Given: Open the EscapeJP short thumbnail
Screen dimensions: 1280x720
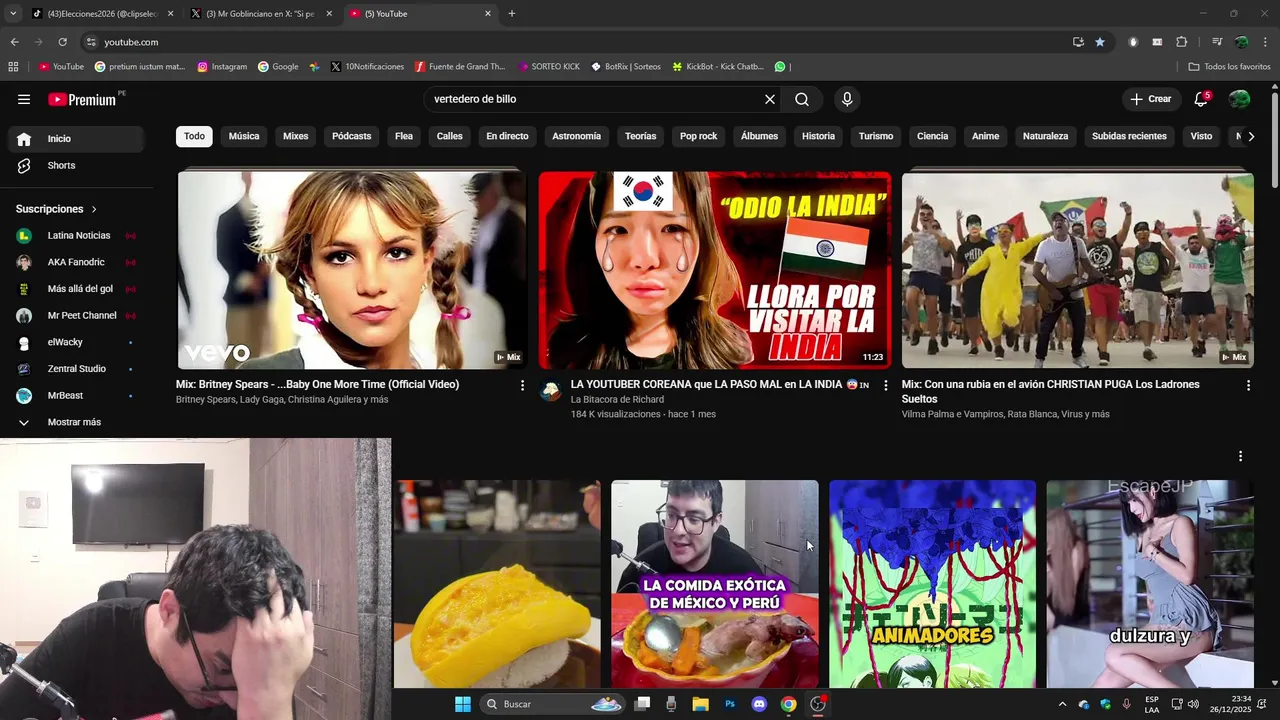Looking at the screenshot, I should [1150, 584].
